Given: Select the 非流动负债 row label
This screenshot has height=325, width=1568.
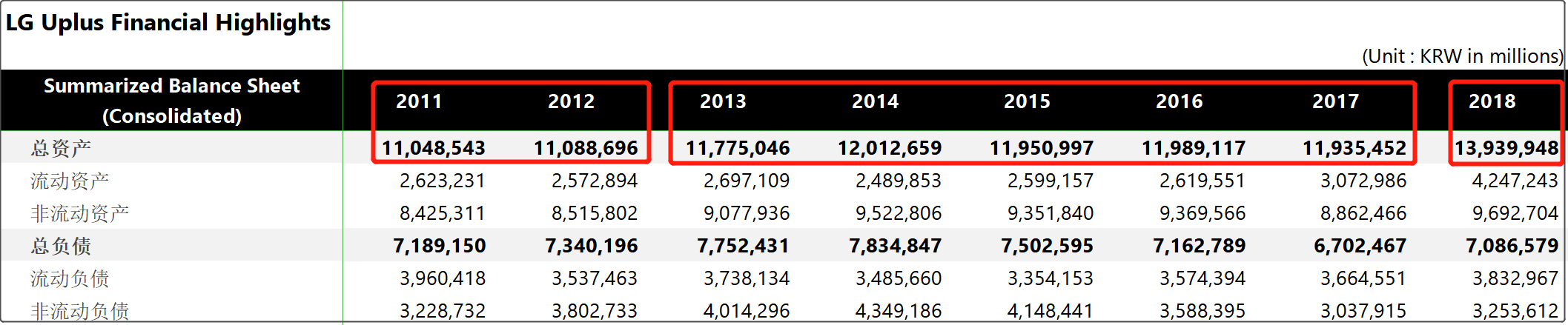Looking at the screenshot, I should [79, 311].
